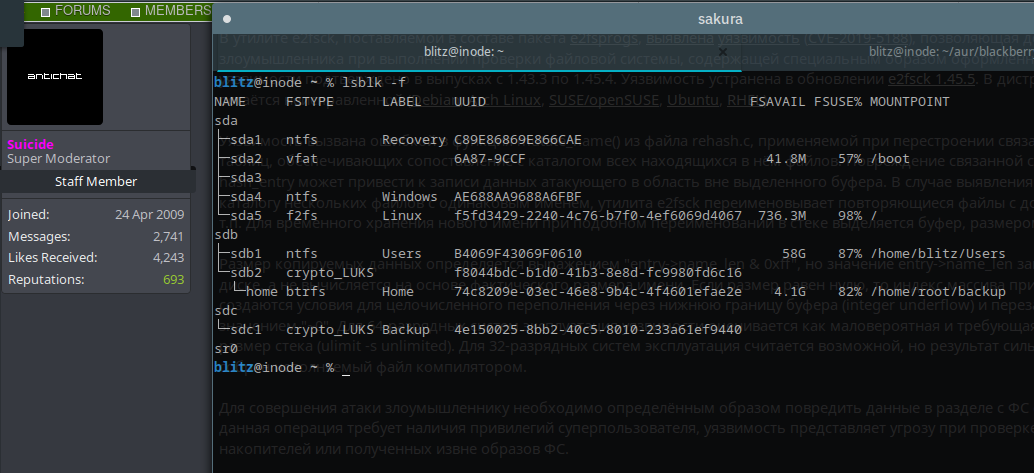
Task: Click the sda4 partition name
Action: coord(246,197)
